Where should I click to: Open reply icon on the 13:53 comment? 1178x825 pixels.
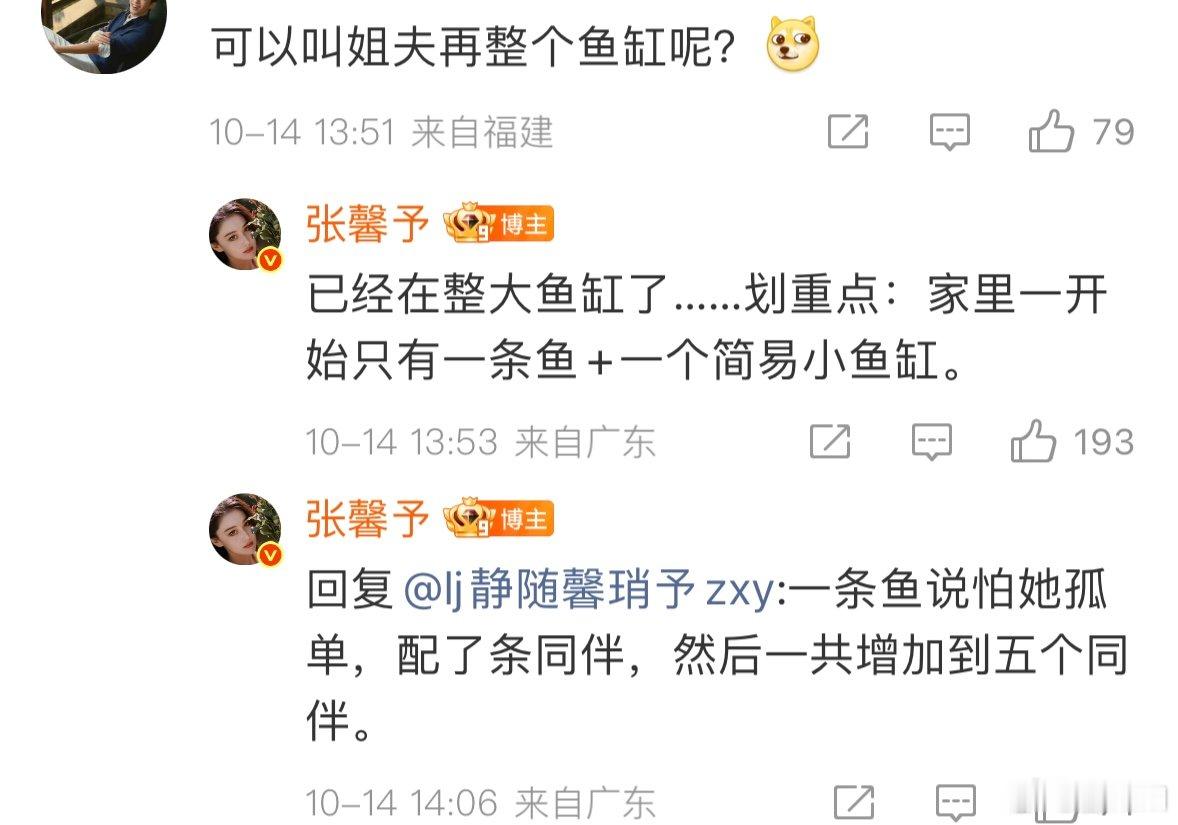point(932,442)
